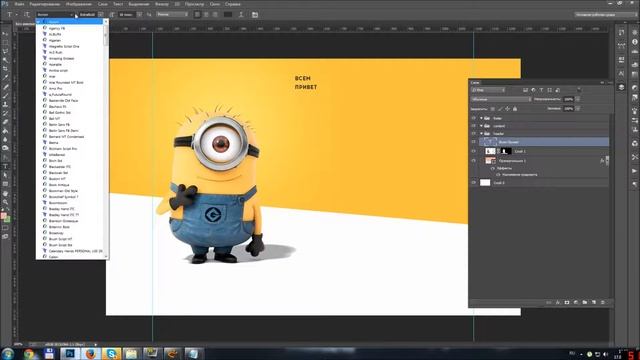The width and height of the screenshot is (640, 360).
Task: Click the text color swatch in options bar
Action: 228,15
